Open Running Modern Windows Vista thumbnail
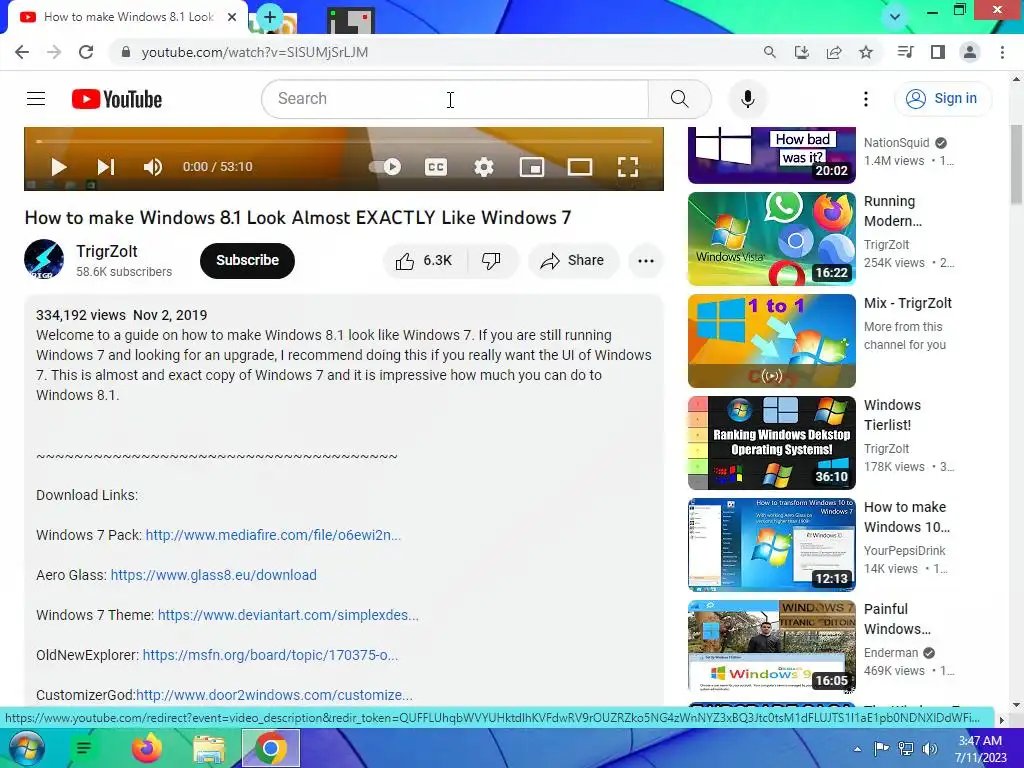The image size is (1024, 768). coord(771,239)
